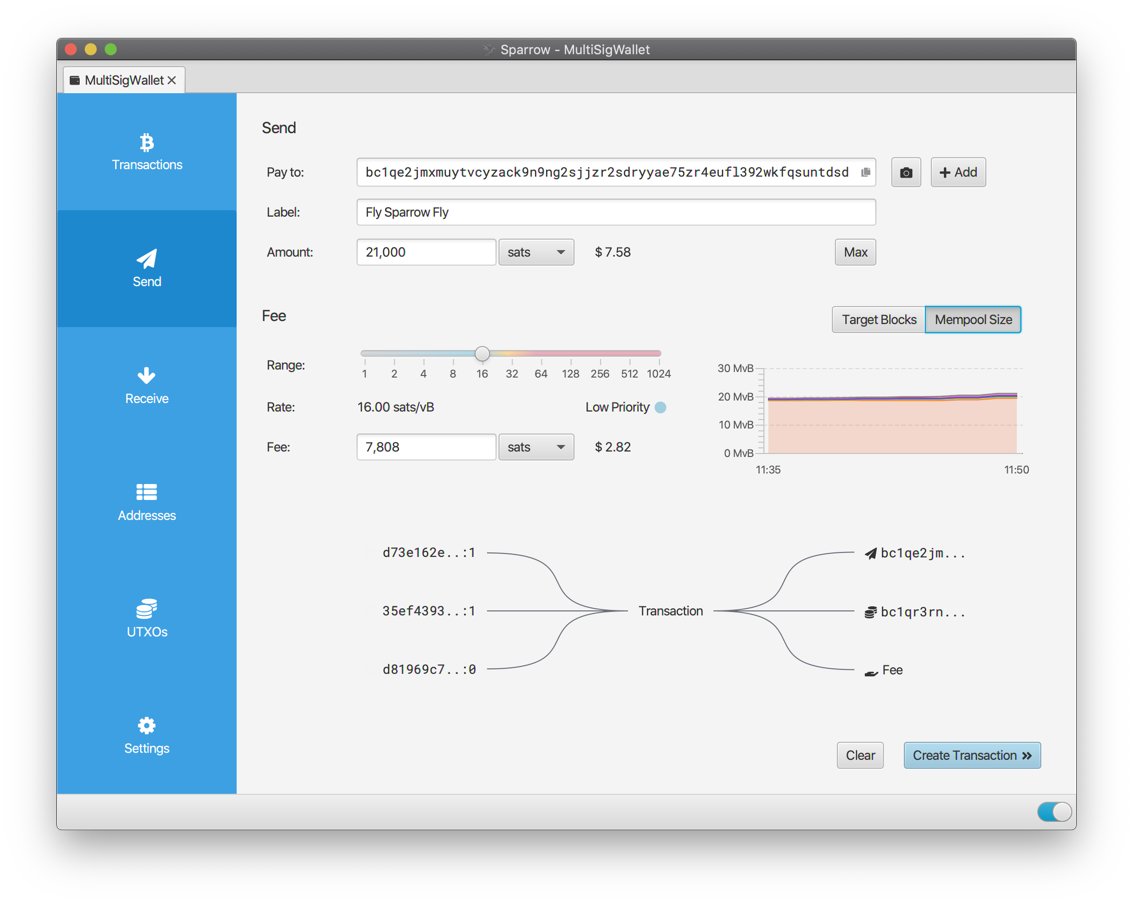Image resolution: width=1132 pixels, height=904 pixels.
Task: Open the Addresses list sidebar section
Action: click(147, 503)
